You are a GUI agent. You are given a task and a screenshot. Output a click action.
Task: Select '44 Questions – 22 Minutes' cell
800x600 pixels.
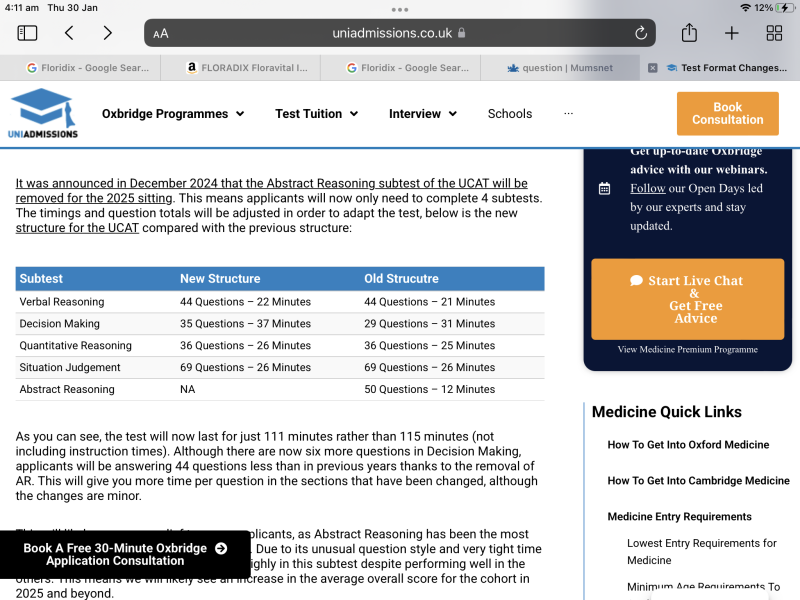(245, 302)
